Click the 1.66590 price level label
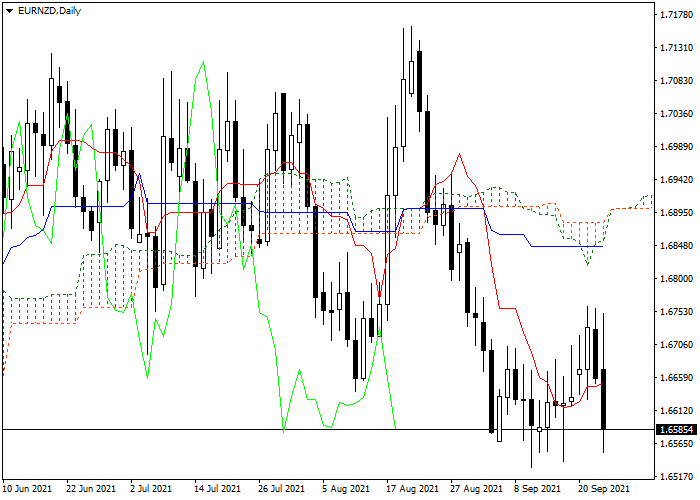The width and height of the screenshot is (700, 500). tap(676, 378)
